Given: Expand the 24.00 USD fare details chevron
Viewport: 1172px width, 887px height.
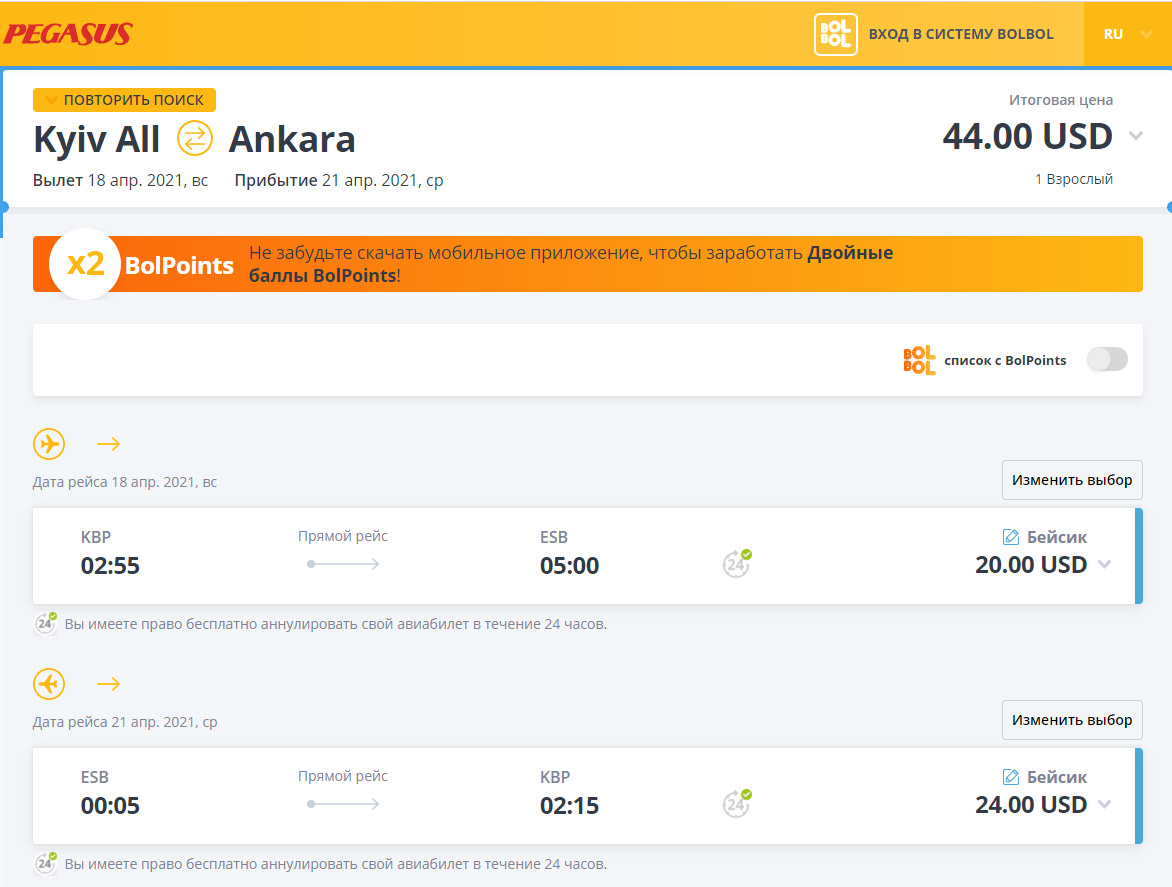Looking at the screenshot, I should [1104, 804].
